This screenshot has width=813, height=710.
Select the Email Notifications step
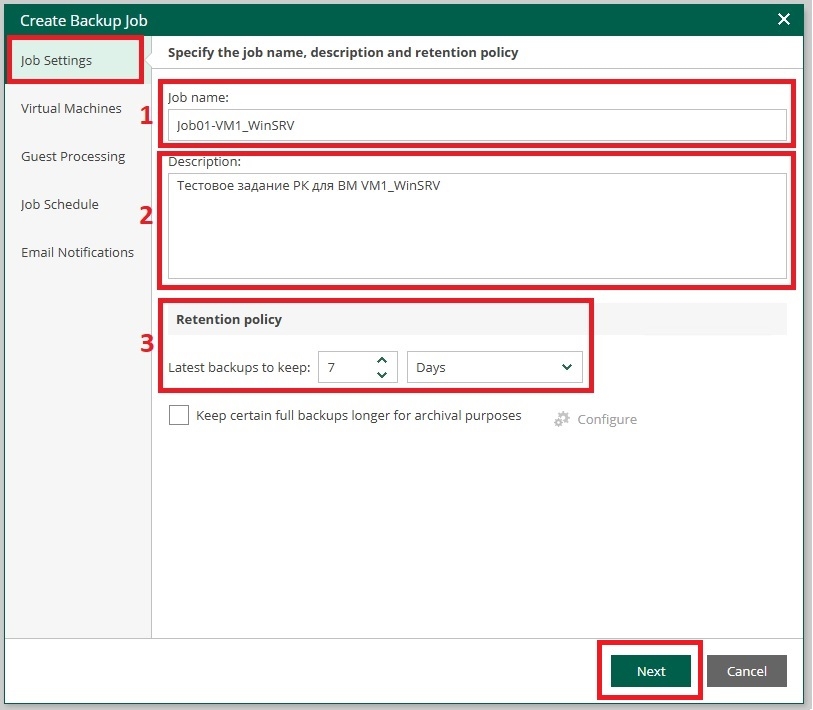(x=77, y=253)
